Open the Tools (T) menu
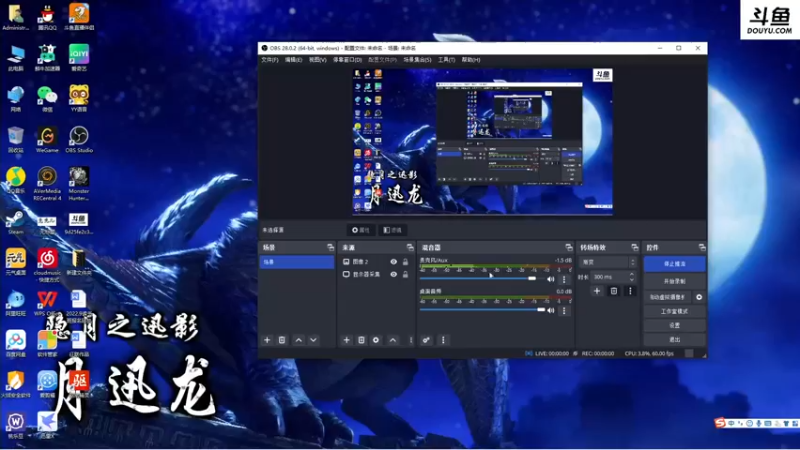This screenshot has height=450, width=800. coord(446,60)
